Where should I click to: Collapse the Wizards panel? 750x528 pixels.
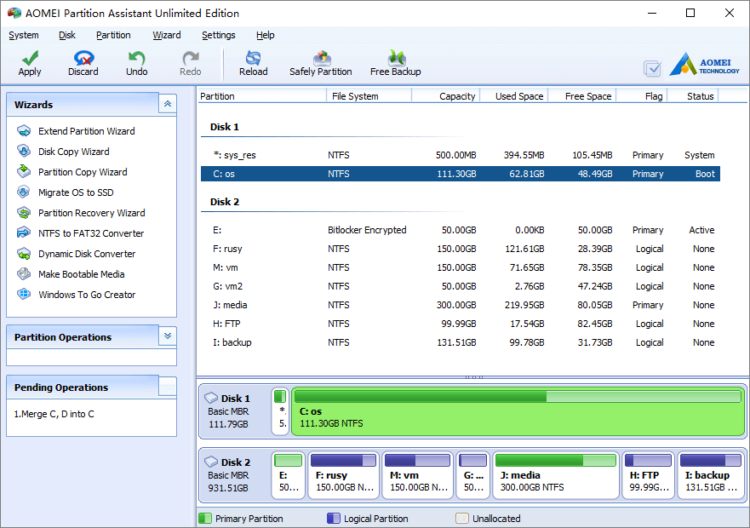click(167, 104)
